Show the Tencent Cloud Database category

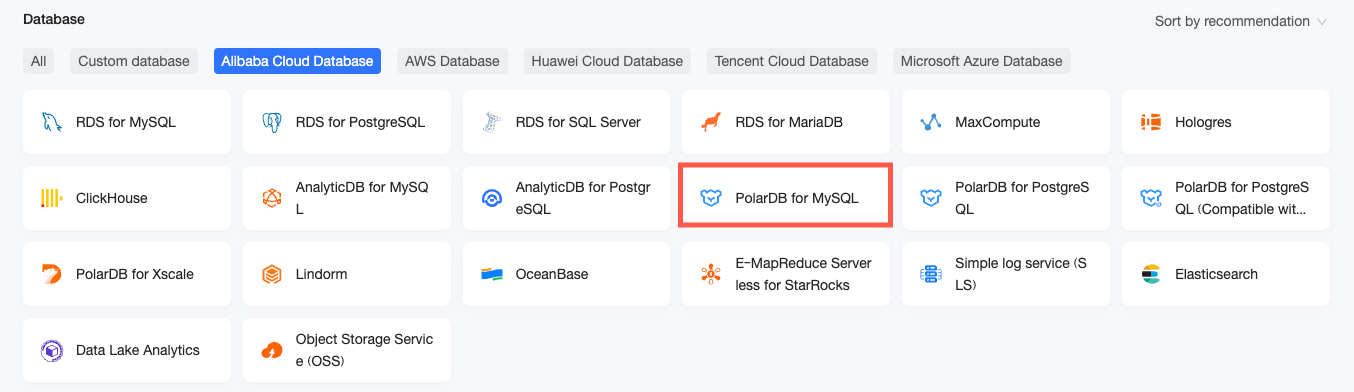[792, 61]
